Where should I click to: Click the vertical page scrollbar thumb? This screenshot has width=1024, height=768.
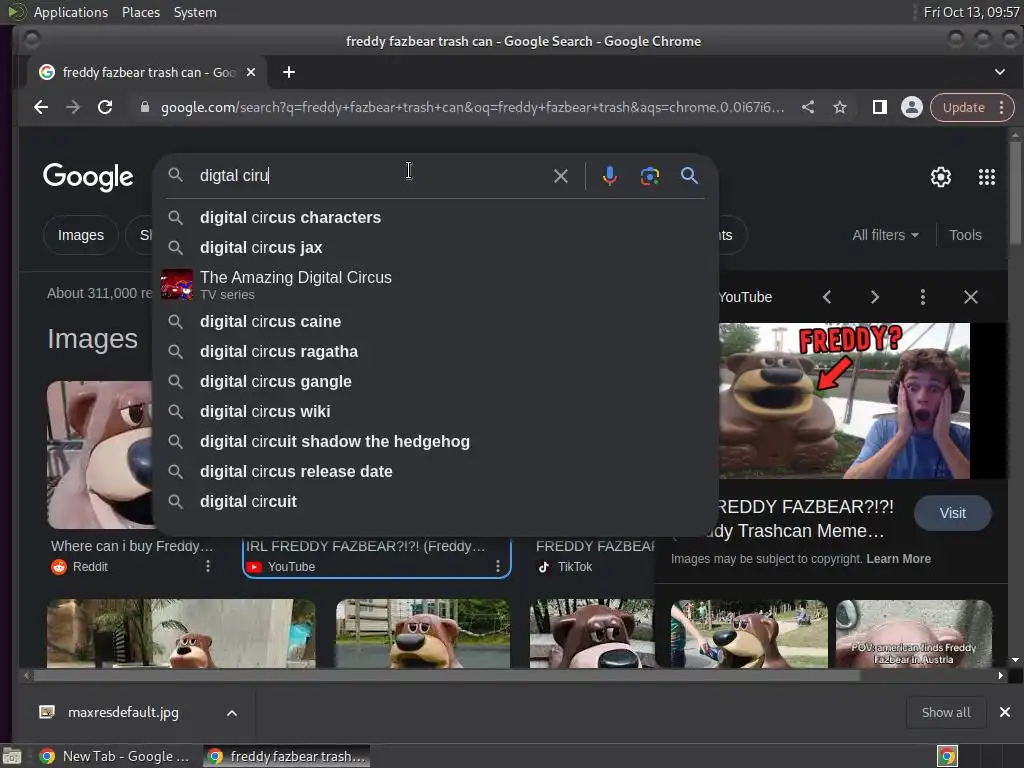pos(1014,193)
